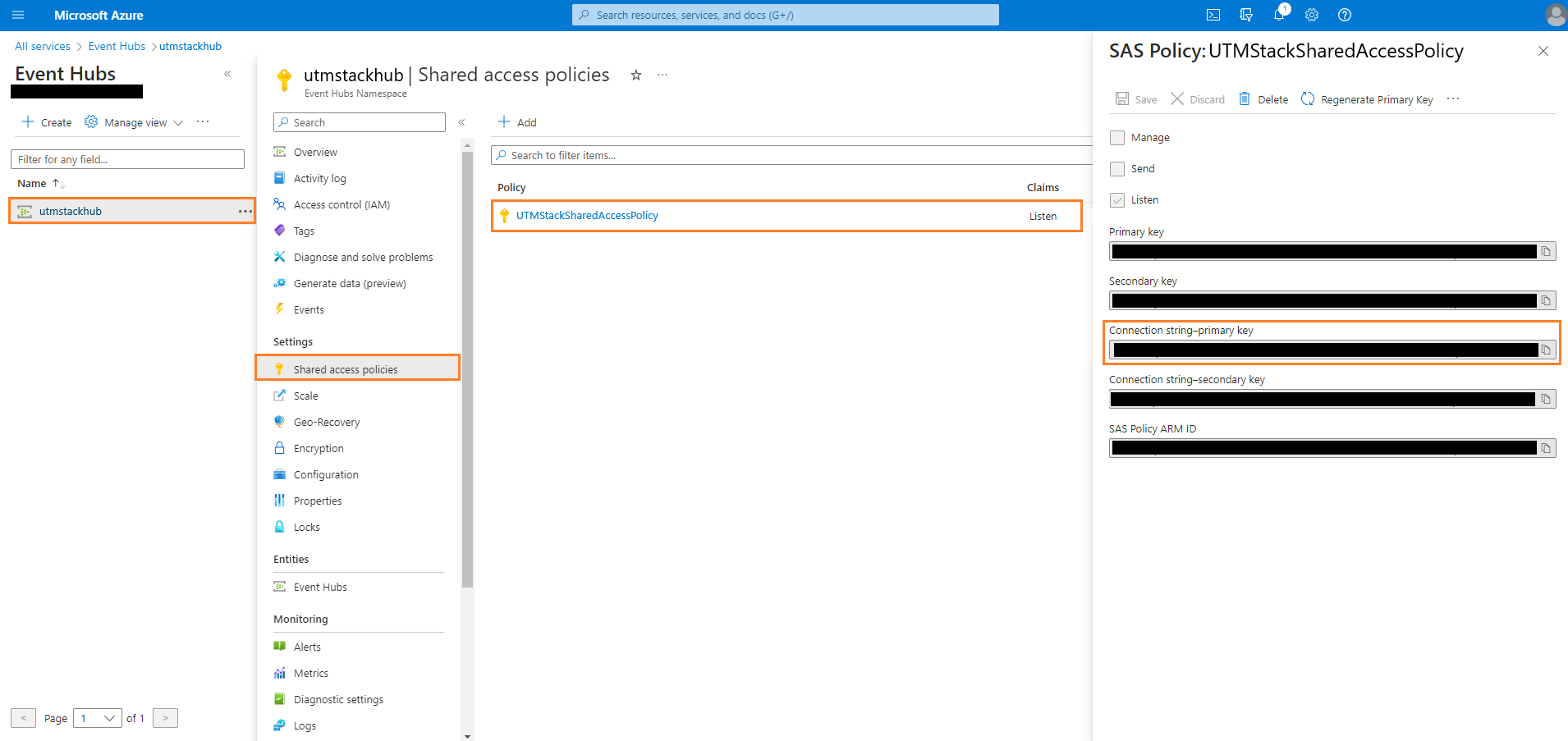Open the Azure portal hamburger menu
Screen dimensions: 1568x741
pos(18,15)
